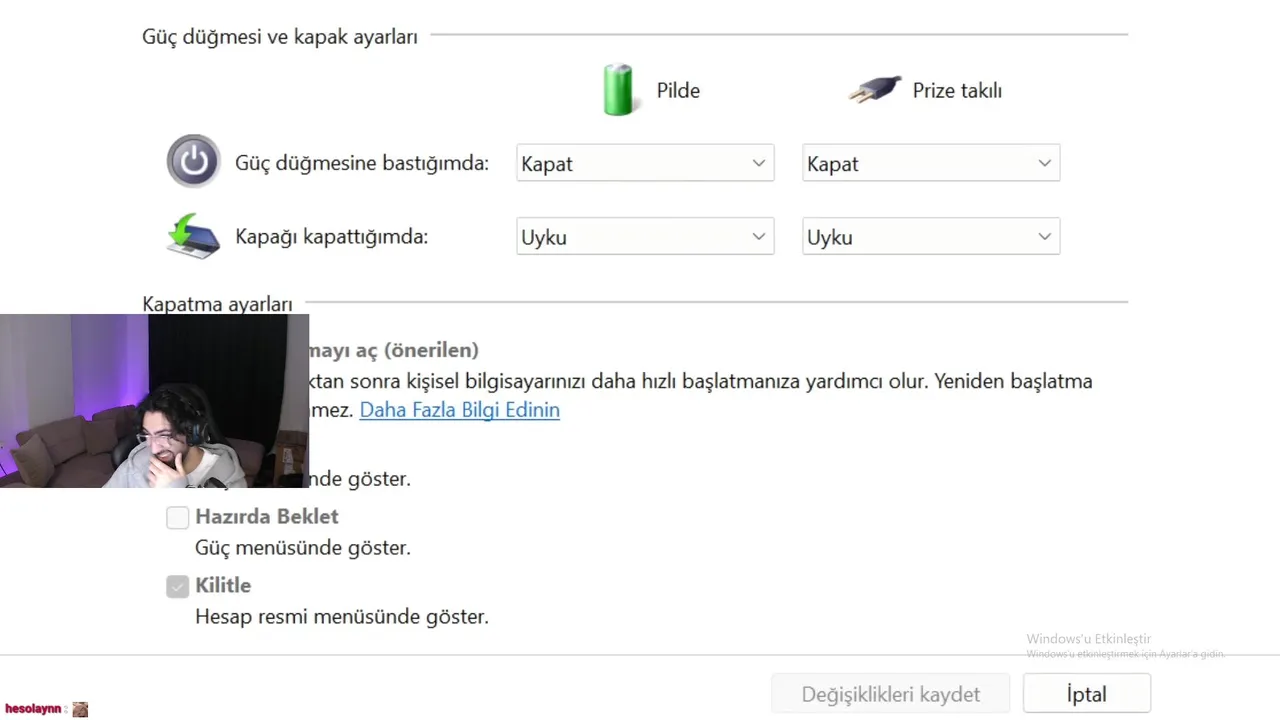Click the green battery icon
Image resolution: width=1280 pixels, height=720 pixels.
point(619,90)
